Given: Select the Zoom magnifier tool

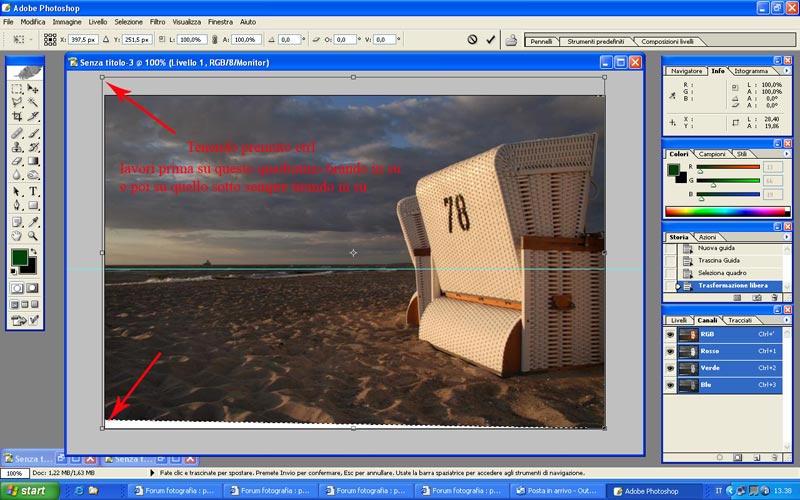Looking at the screenshot, I should click(x=33, y=236).
